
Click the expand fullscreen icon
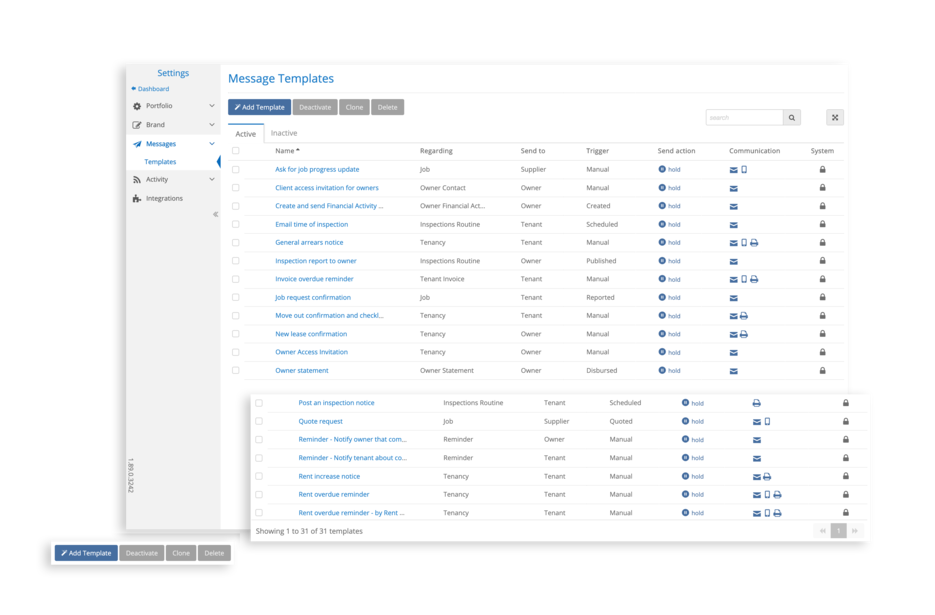[x=835, y=118]
